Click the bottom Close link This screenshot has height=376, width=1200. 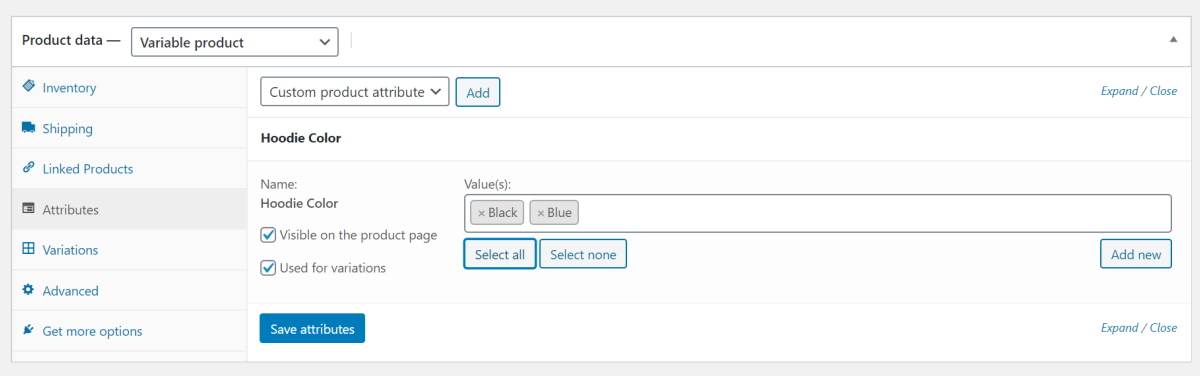click(x=1163, y=328)
